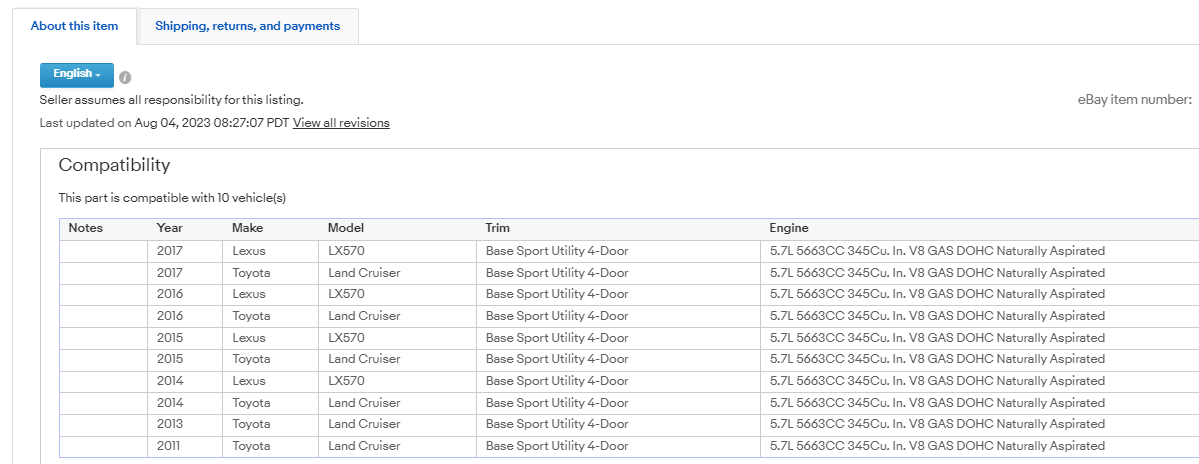Click the Year column header
Screen dimensions: 1199x464
170,228
